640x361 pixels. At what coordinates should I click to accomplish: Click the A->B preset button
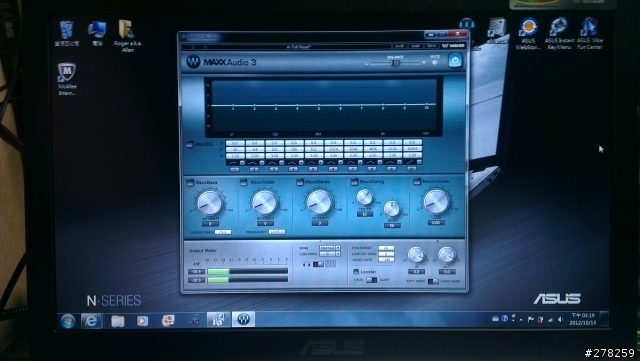click(399, 46)
